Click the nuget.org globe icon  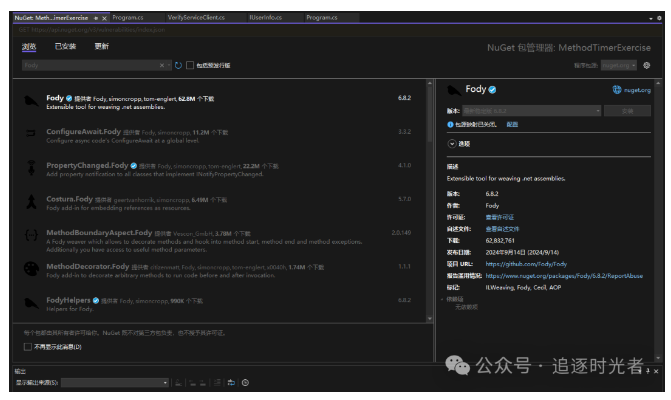617,89
